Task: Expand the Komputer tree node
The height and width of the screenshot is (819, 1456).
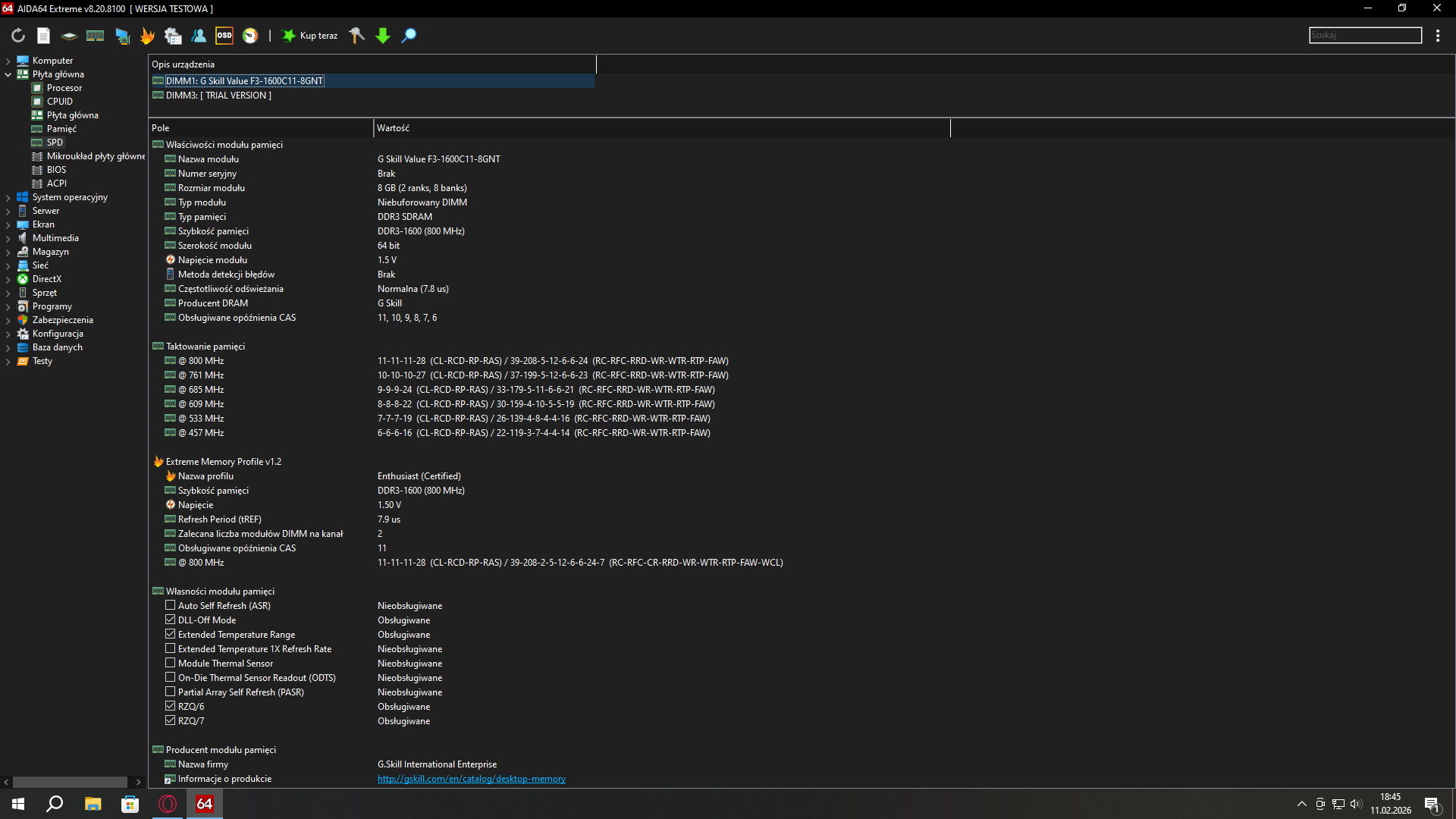Action: coord(8,61)
